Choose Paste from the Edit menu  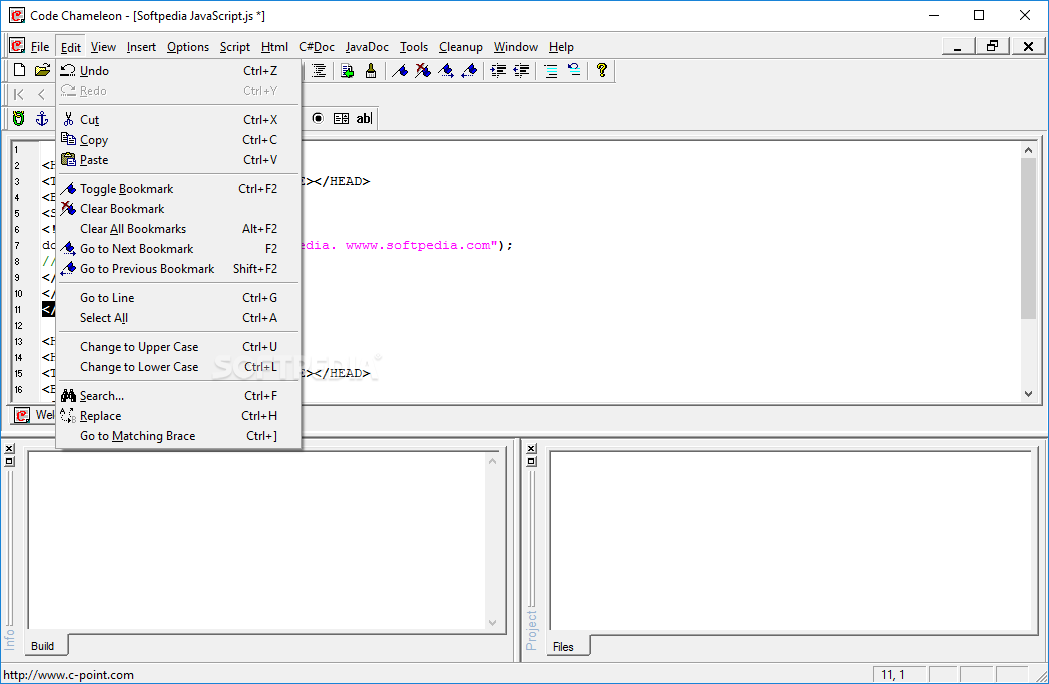pos(178,160)
